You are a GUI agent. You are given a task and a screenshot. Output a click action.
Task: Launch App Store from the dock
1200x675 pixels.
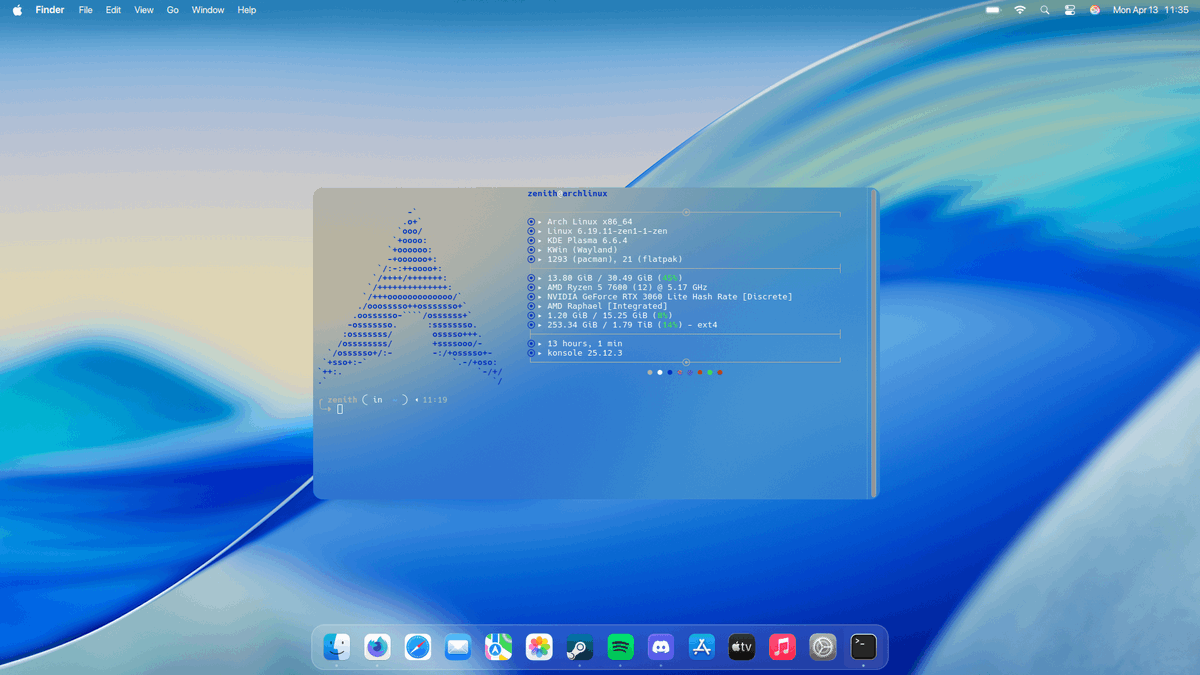point(701,647)
